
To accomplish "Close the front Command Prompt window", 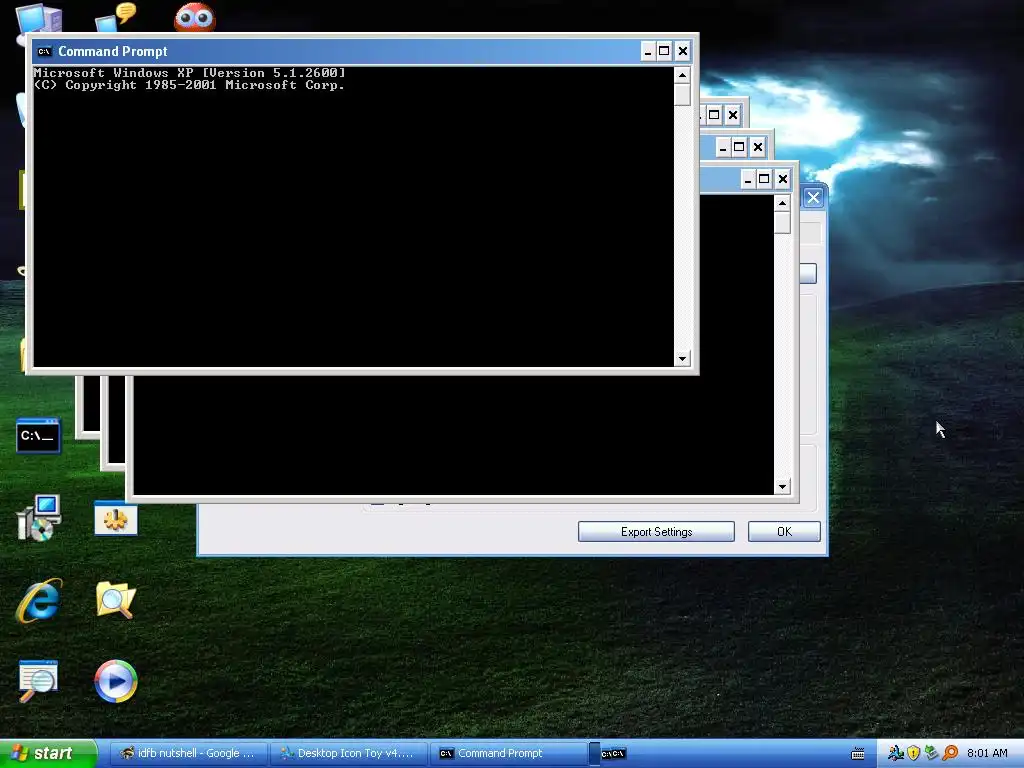I will click(x=682, y=52).
